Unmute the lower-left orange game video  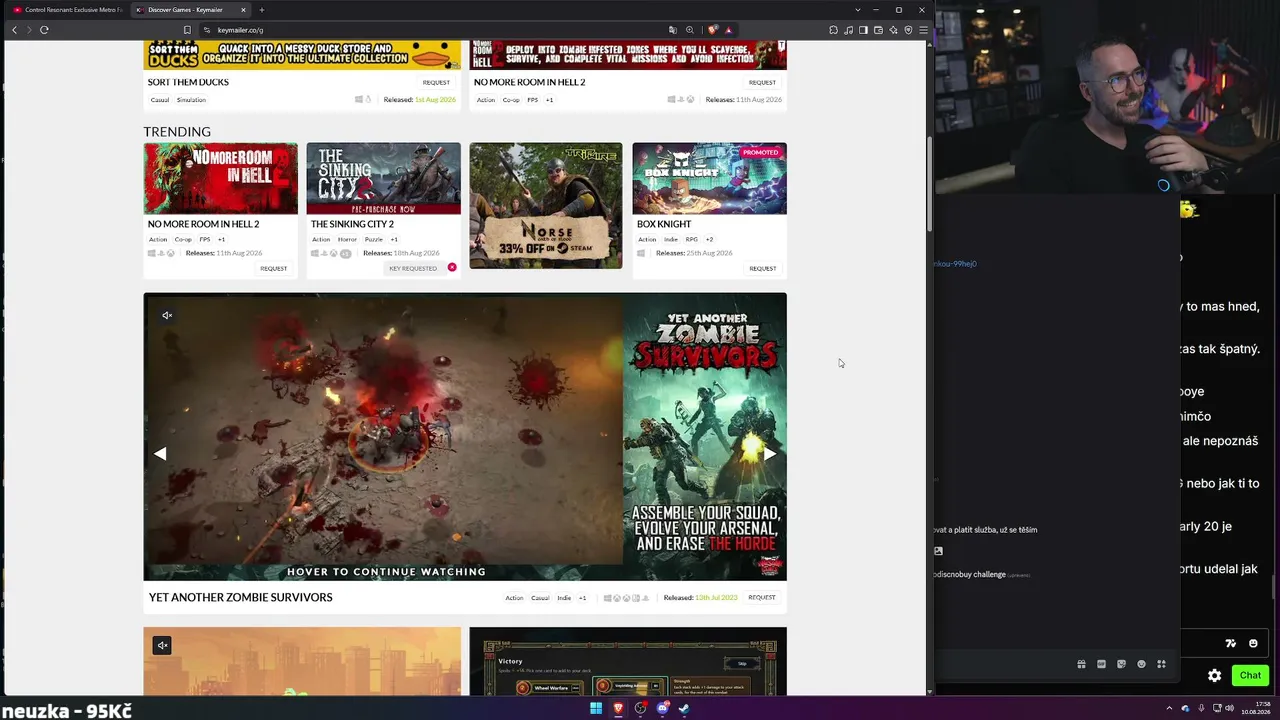162,645
